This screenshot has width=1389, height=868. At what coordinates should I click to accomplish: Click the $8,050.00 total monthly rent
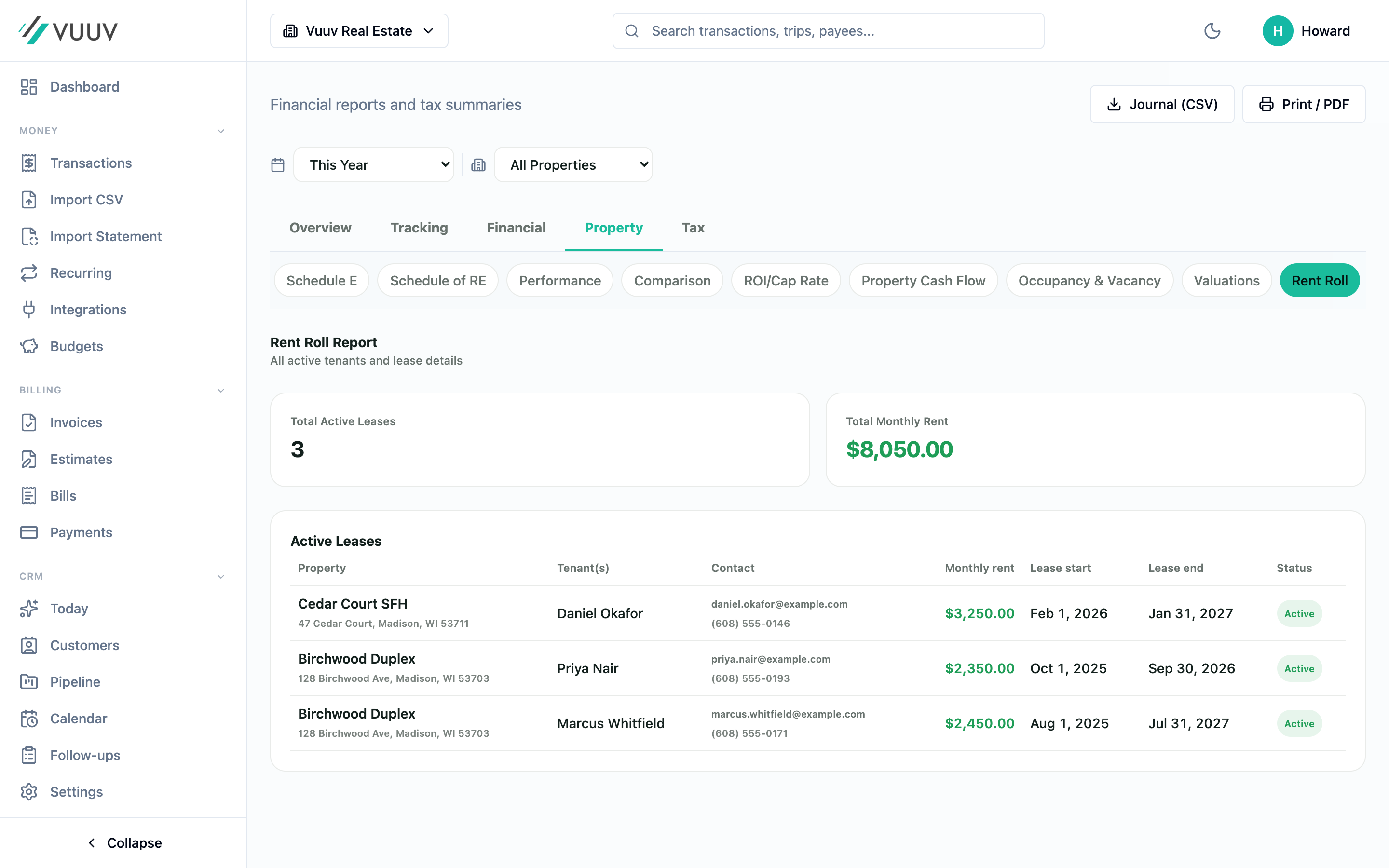899,449
